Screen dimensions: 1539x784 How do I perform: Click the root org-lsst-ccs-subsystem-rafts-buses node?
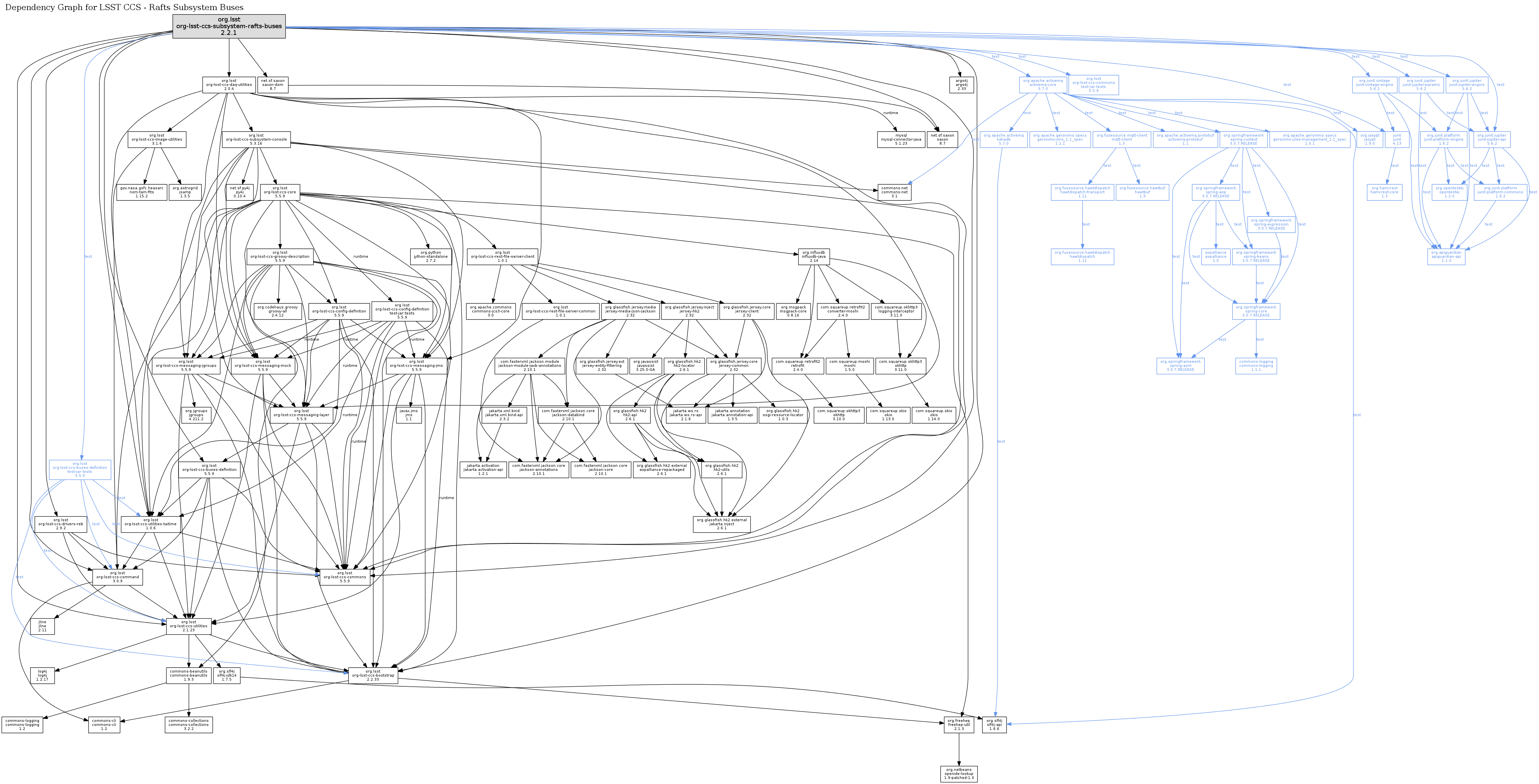pos(229,26)
